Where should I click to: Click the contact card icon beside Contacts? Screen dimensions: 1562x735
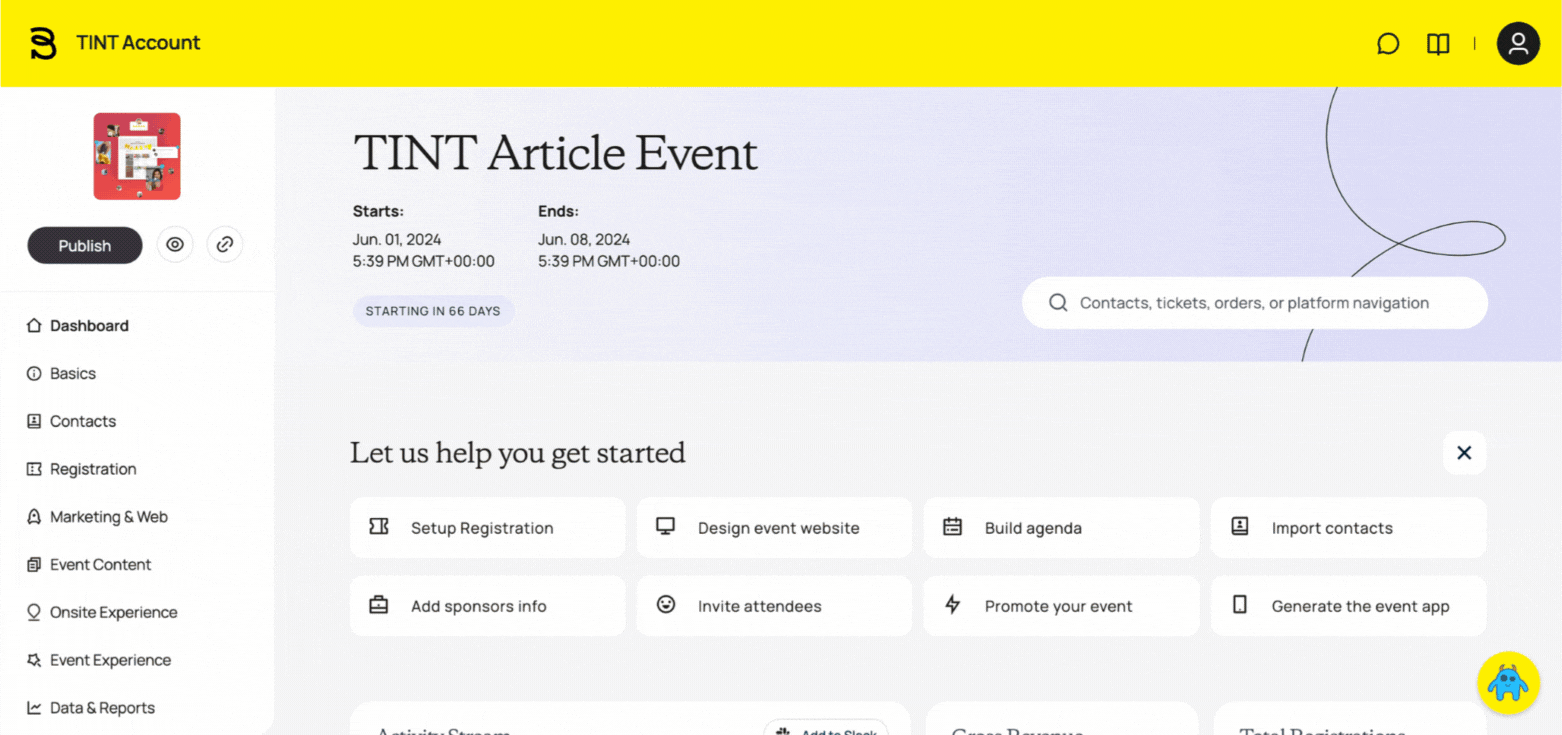(34, 421)
